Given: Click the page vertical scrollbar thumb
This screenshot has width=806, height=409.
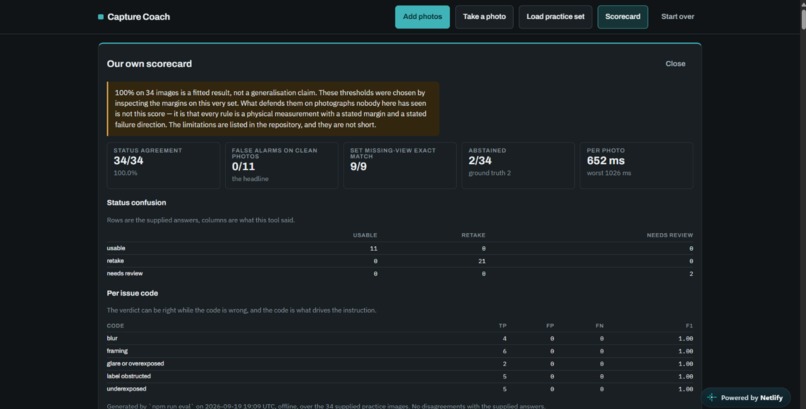Looking at the screenshot, I should [803, 18].
